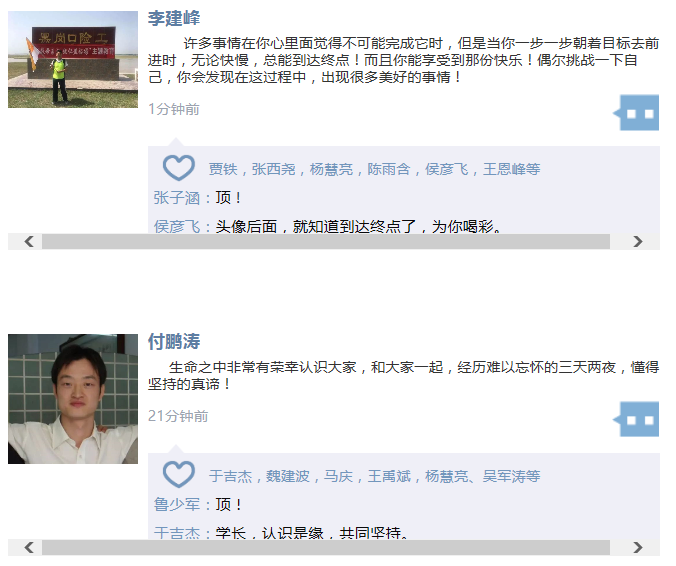Viewport: 676px width, 566px height.
Task: Click the upper horizontal scrollbar track
Action: 326,242
